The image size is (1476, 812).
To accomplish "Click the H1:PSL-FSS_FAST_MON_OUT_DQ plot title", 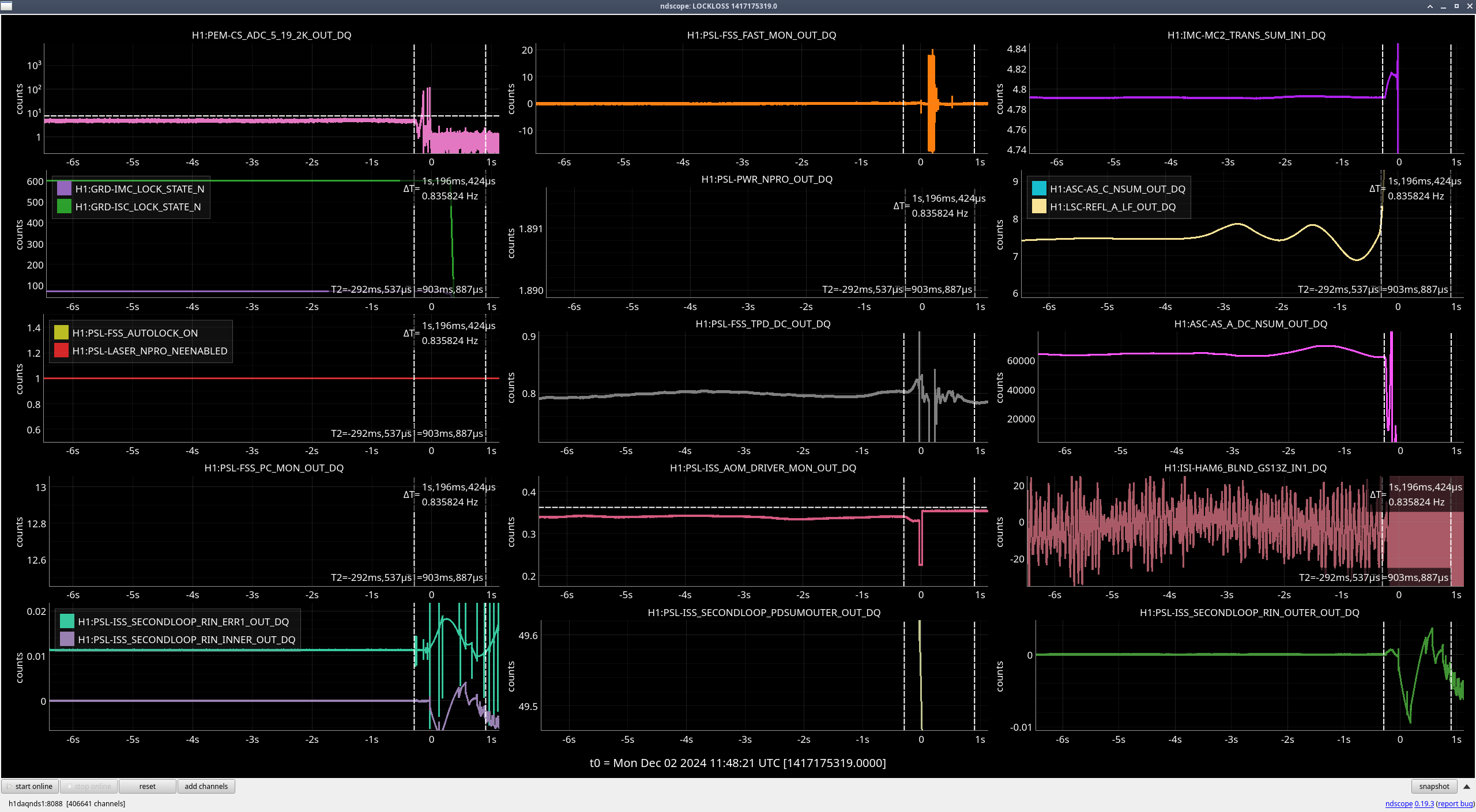I will pyautogui.click(x=762, y=35).
